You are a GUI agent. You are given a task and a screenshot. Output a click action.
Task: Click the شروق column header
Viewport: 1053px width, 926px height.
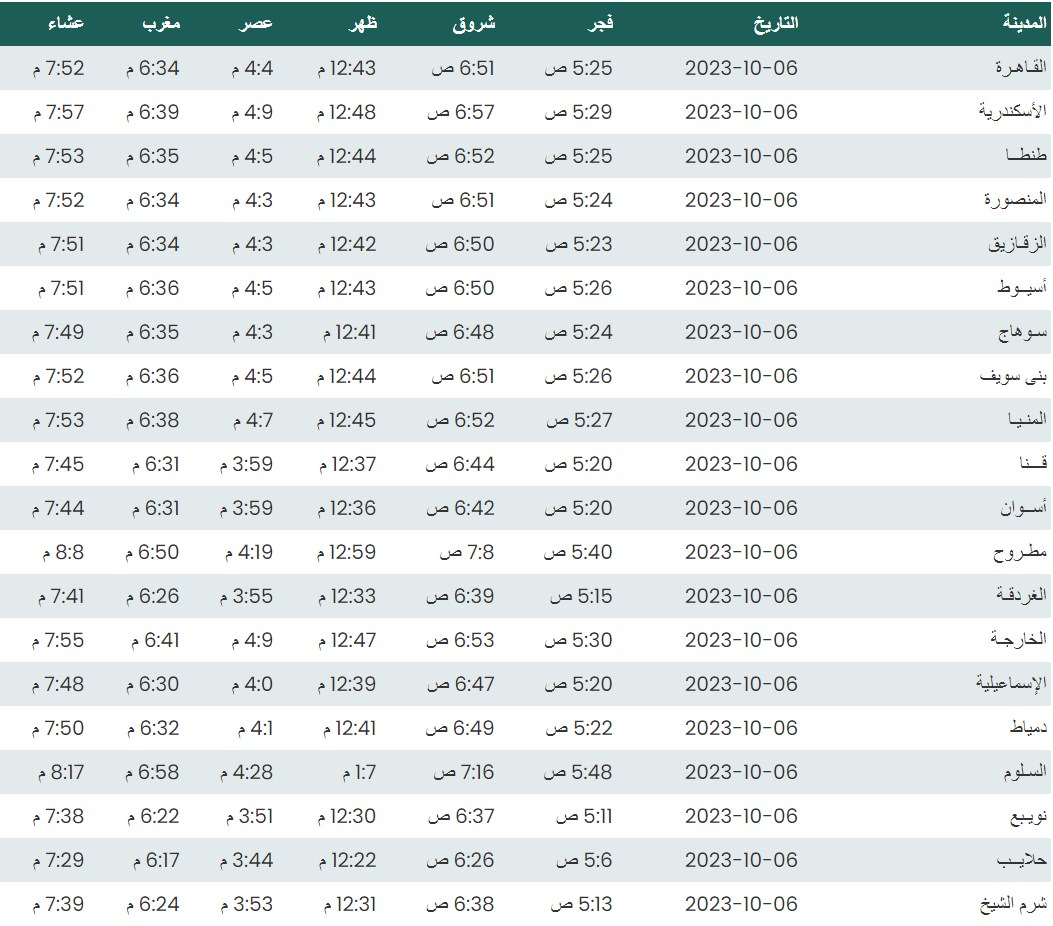click(x=474, y=23)
